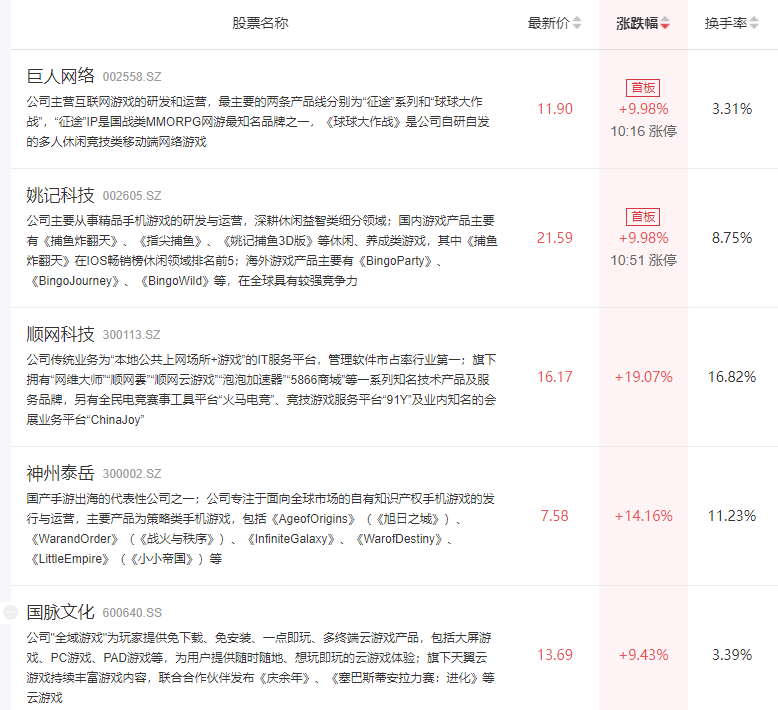
Task: Click turnover rate 11.23%
Action: 732,516
